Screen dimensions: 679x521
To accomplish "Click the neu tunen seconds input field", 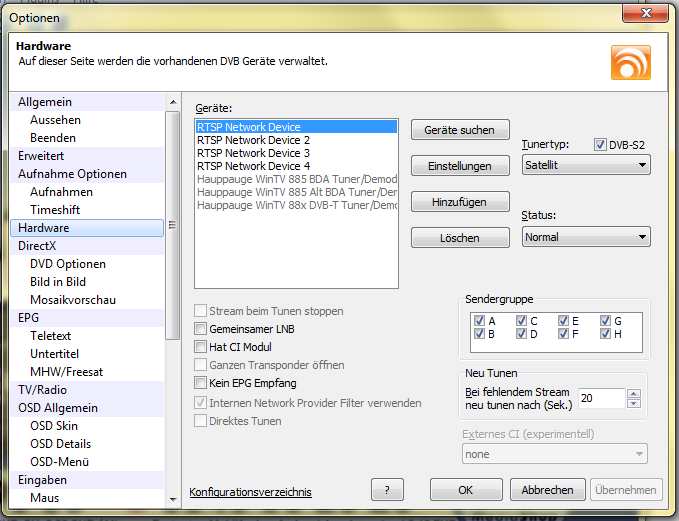I will (x=600, y=398).
